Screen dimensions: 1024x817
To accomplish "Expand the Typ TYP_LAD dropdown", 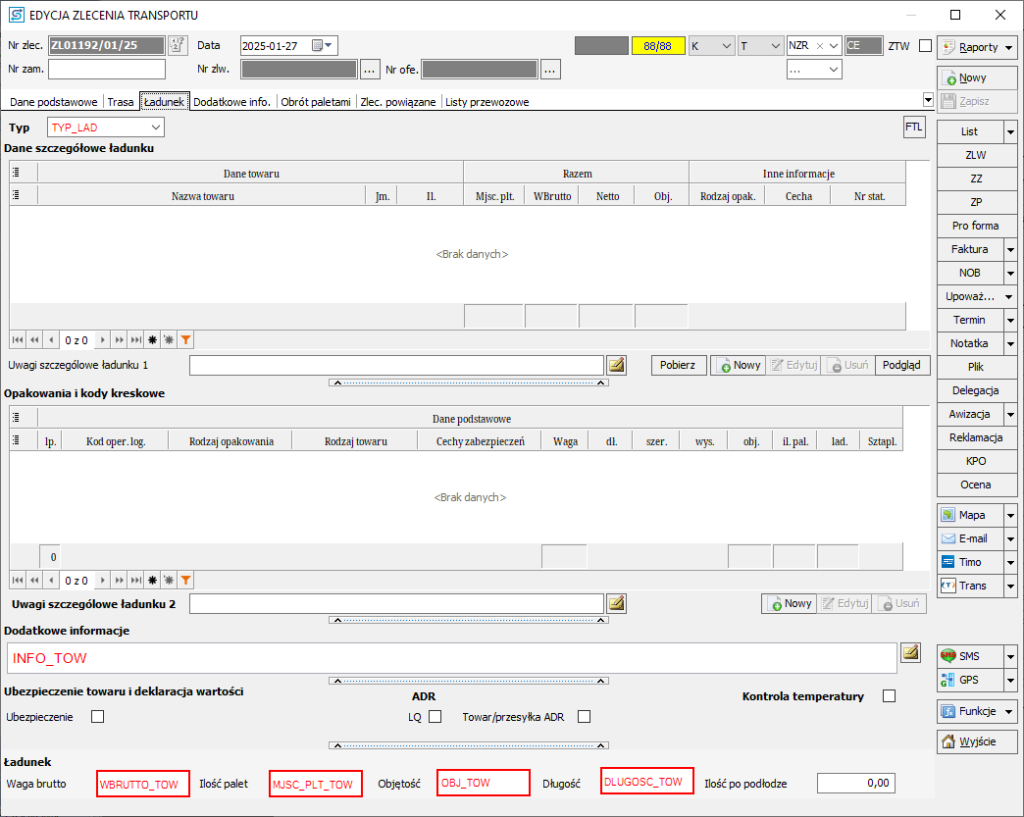I will (155, 128).
